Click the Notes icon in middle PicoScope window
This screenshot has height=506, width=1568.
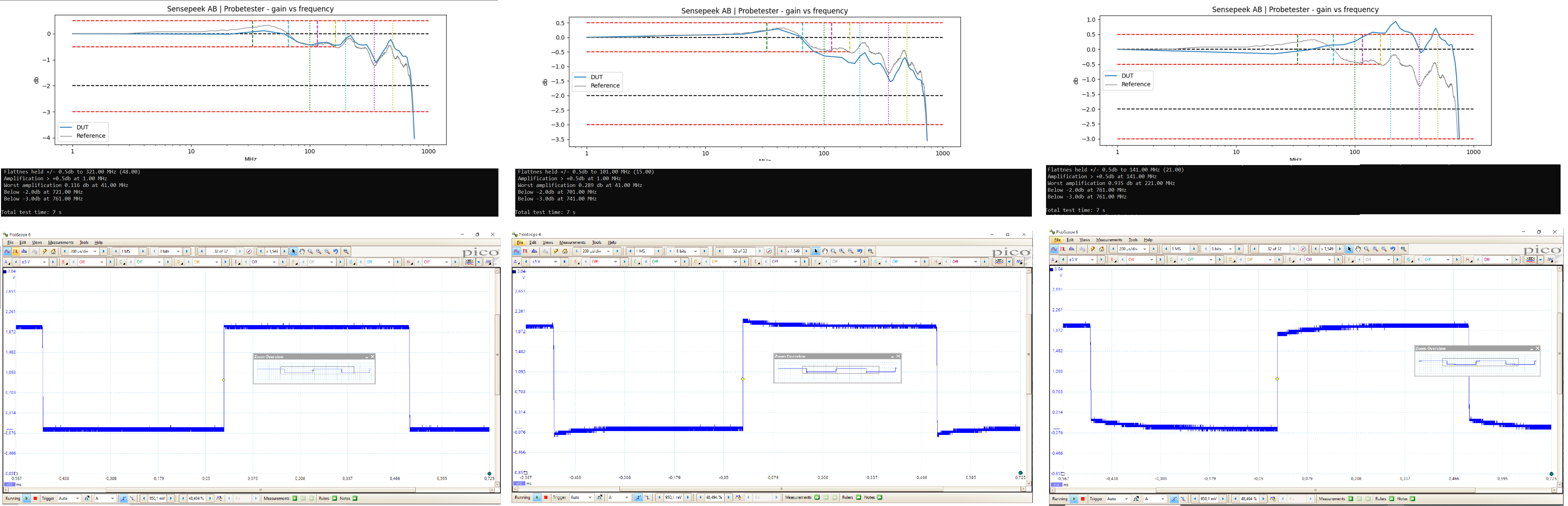click(880, 498)
